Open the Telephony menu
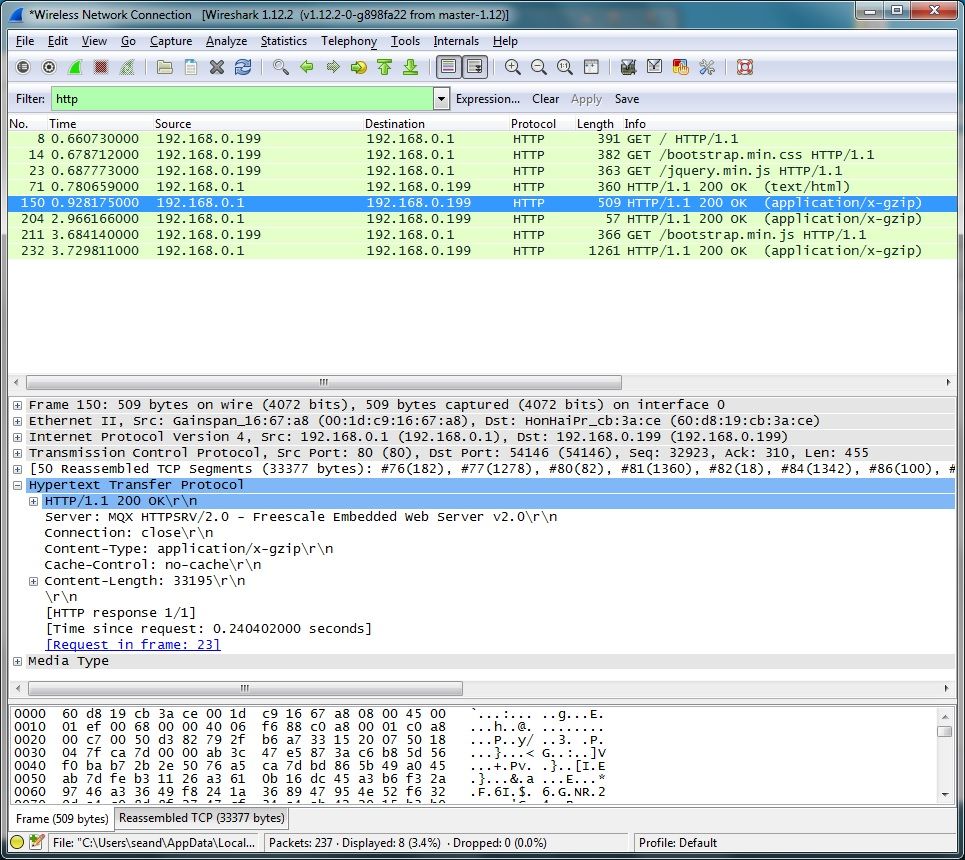965x860 pixels. 348,41
